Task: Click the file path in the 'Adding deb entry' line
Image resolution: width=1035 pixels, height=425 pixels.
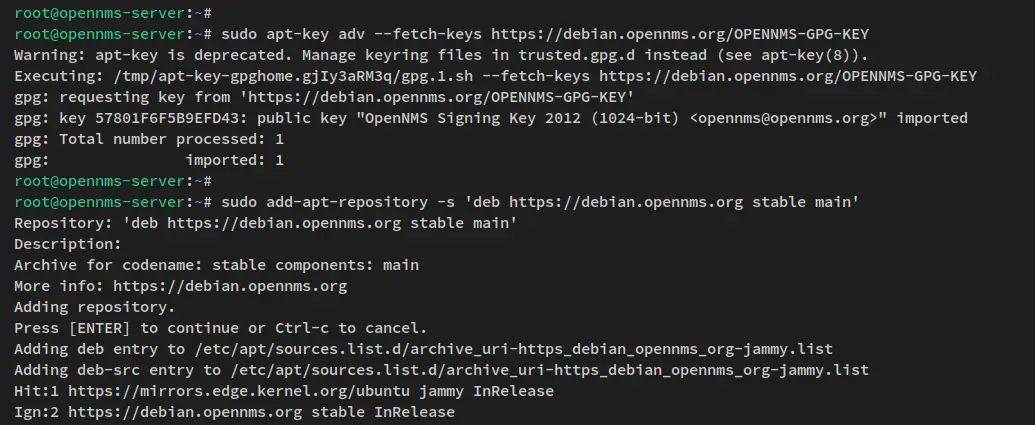Action: (514, 349)
